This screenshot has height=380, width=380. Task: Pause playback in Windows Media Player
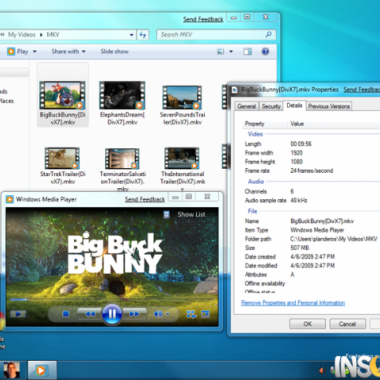click(x=112, y=314)
